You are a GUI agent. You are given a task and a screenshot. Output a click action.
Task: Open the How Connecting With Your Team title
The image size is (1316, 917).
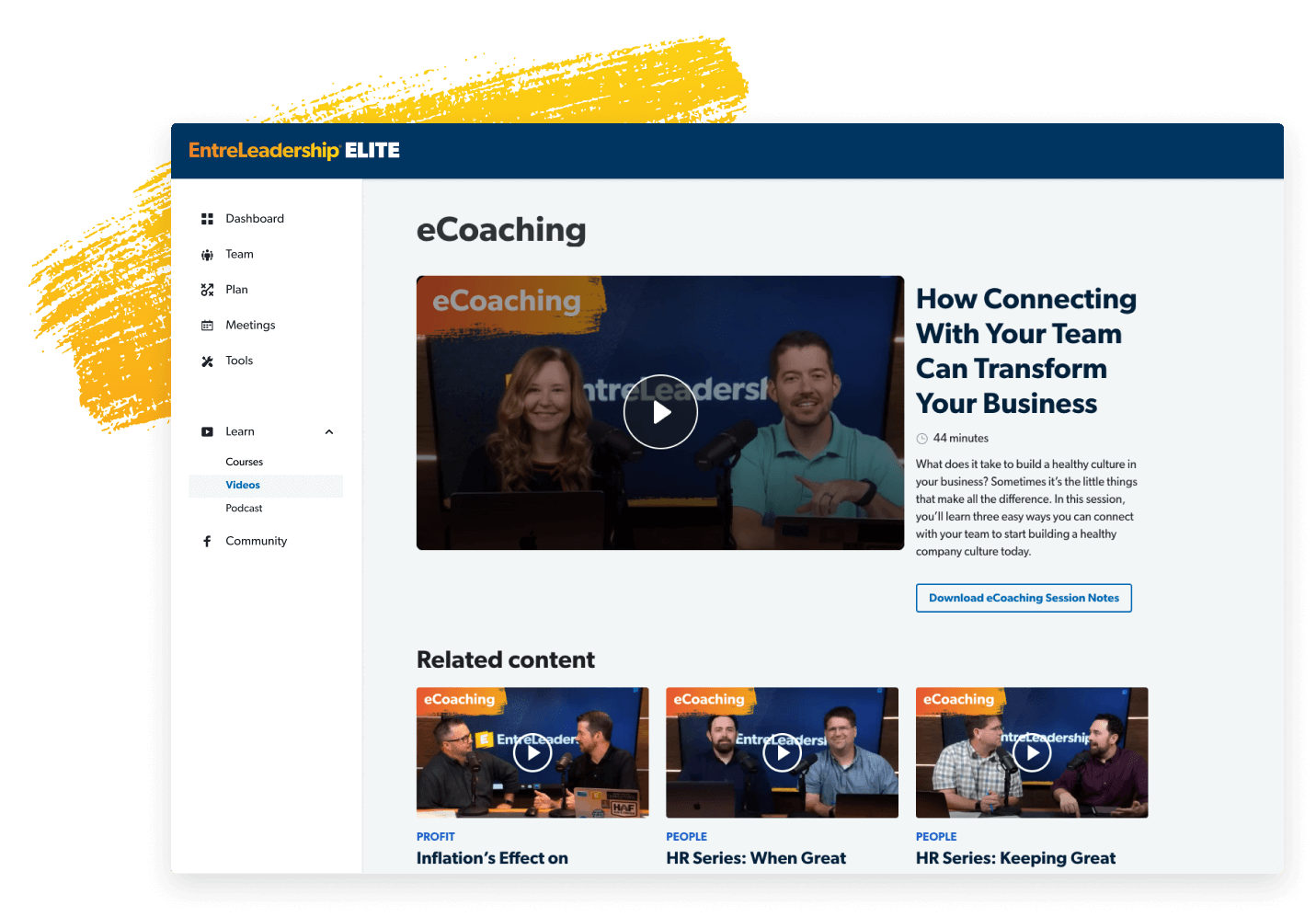(x=1026, y=351)
